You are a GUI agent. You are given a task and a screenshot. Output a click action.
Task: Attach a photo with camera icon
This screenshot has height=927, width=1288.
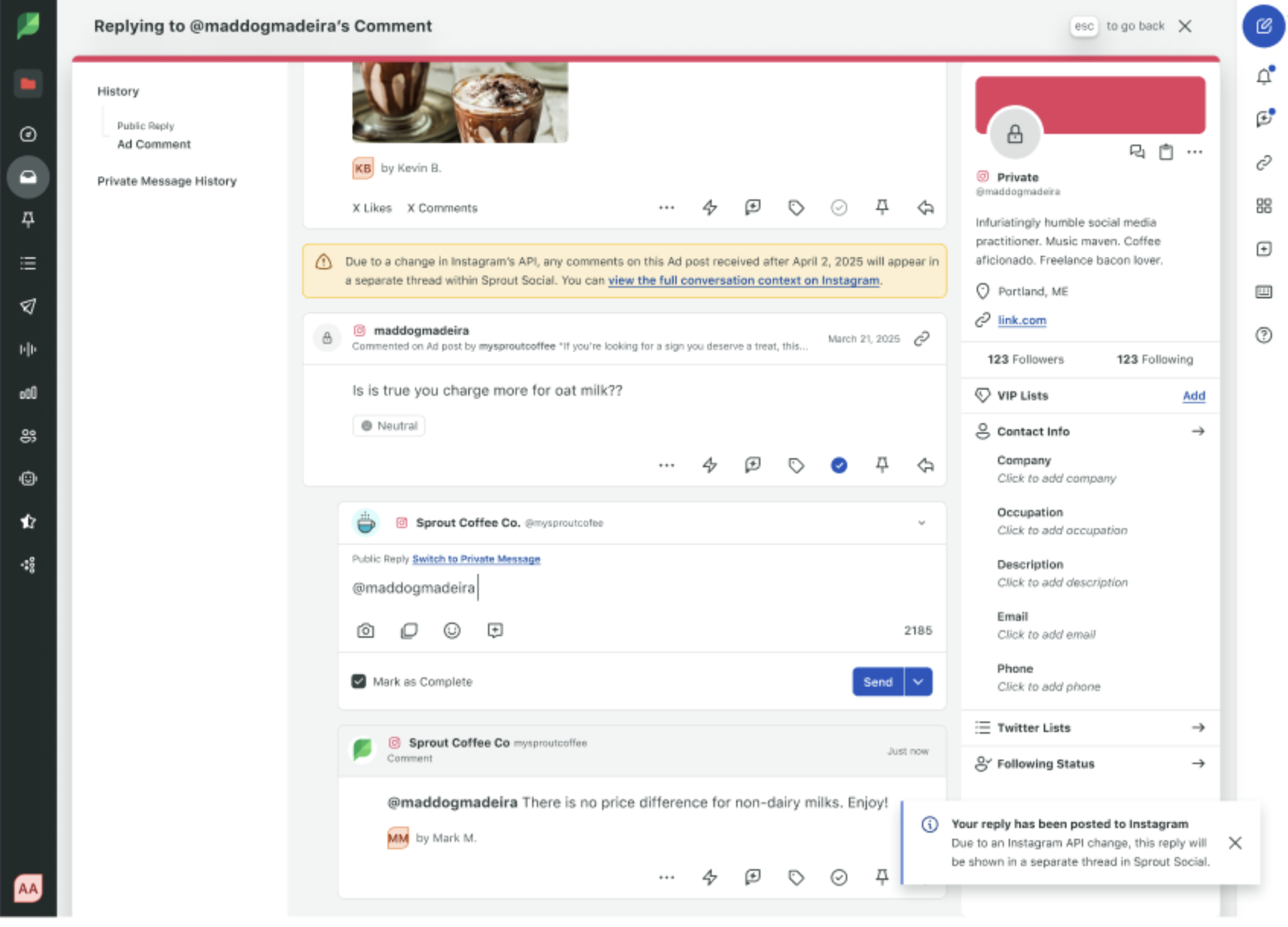click(366, 631)
